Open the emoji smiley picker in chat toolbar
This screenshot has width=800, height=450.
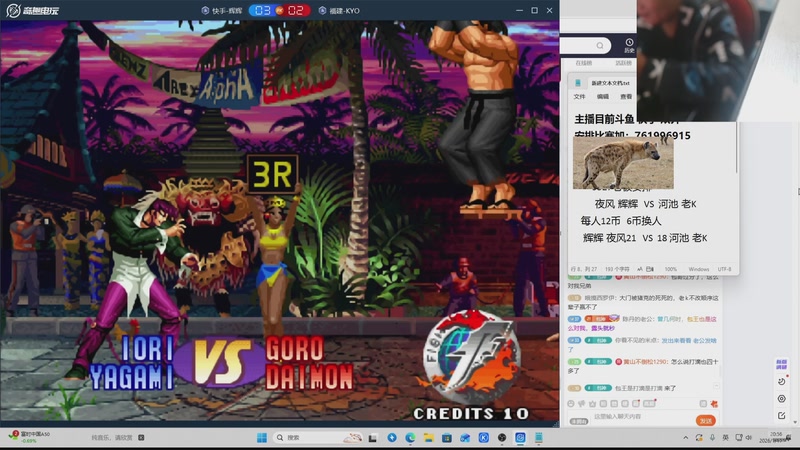571,404
